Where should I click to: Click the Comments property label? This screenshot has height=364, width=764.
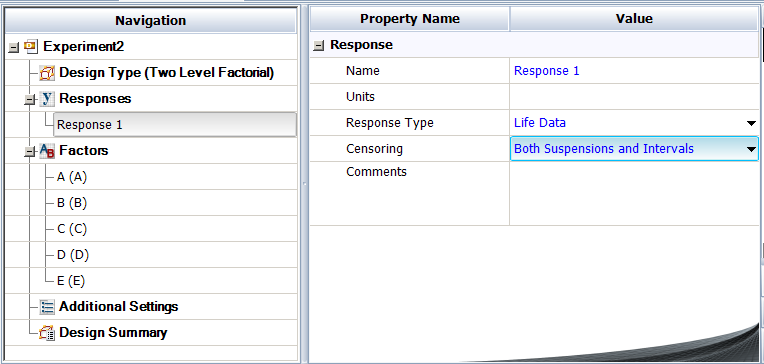point(376,172)
